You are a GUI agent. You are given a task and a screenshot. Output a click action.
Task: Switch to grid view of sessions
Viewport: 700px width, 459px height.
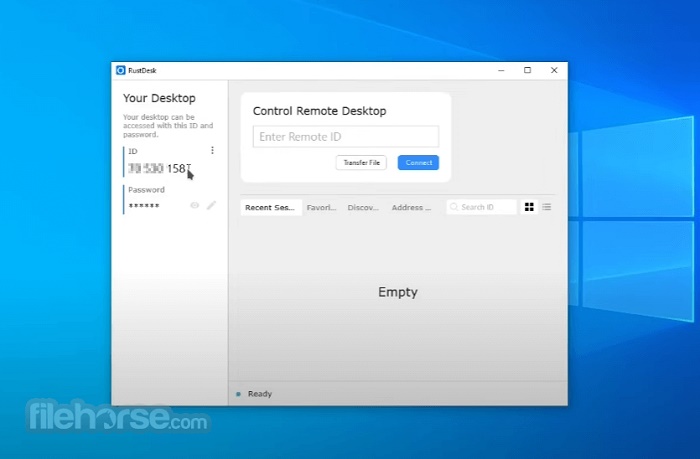pos(530,207)
